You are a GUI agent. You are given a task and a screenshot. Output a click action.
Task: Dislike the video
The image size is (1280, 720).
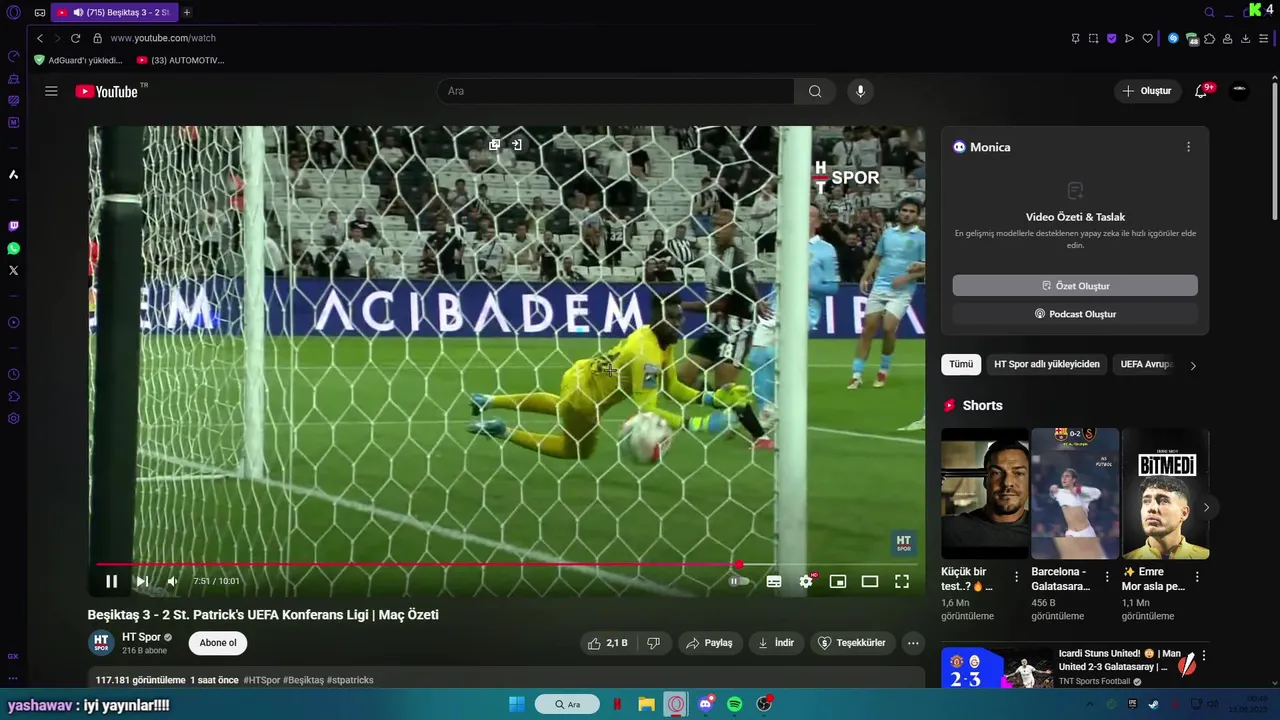point(653,643)
